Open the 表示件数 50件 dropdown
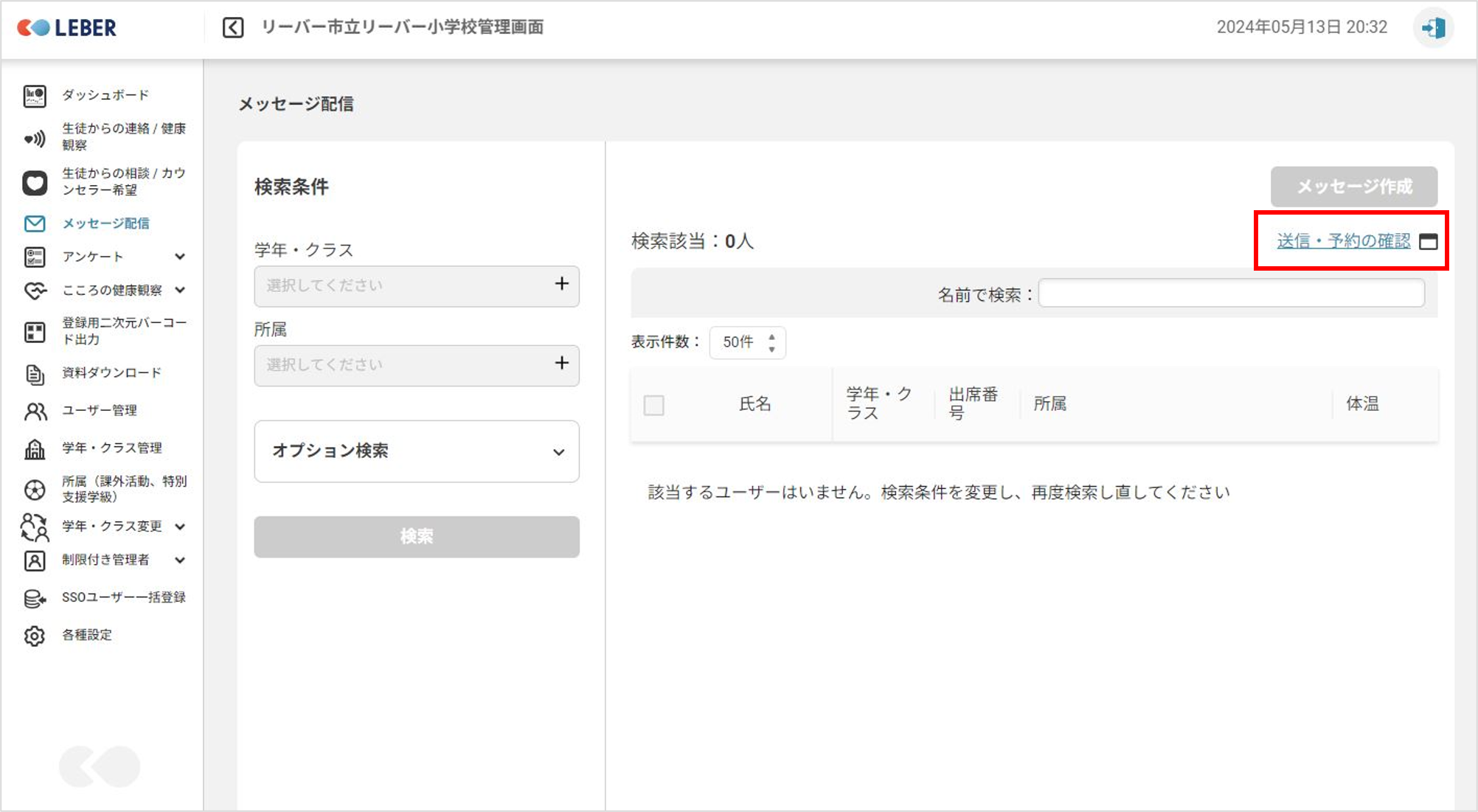 (747, 342)
